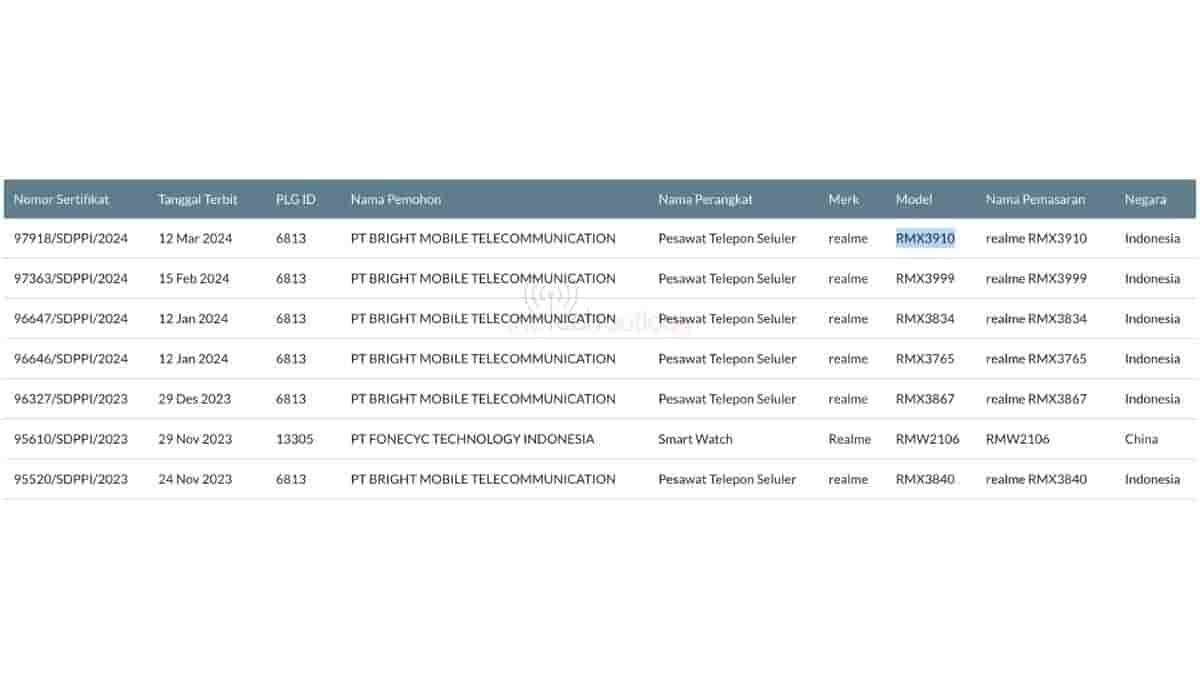Select the 29 Des 2023 date cell
The height and width of the screenshot is (675, 1200).
(x=194, y=399)
